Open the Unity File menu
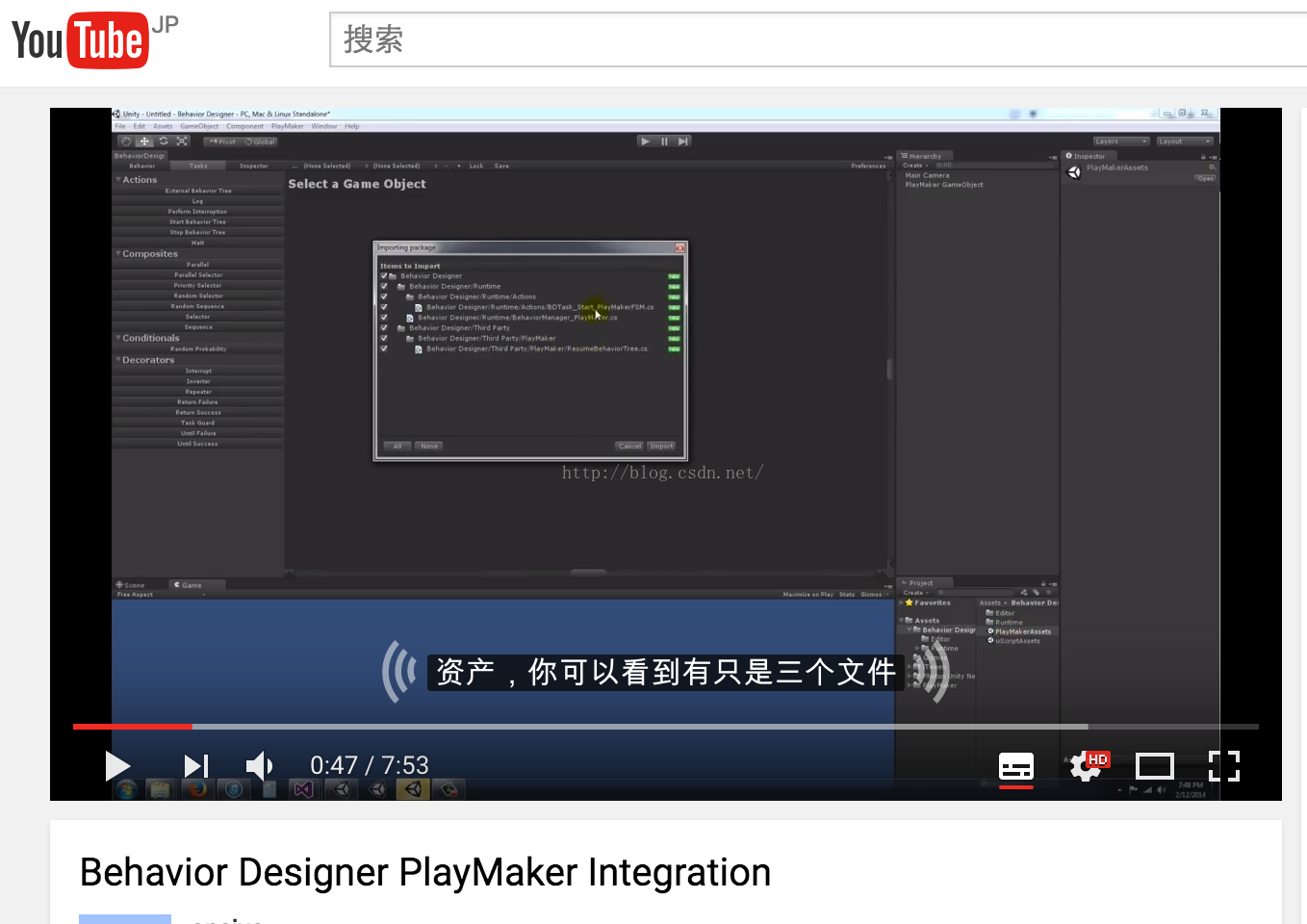The image size is (1307, 924). (120, 126)
